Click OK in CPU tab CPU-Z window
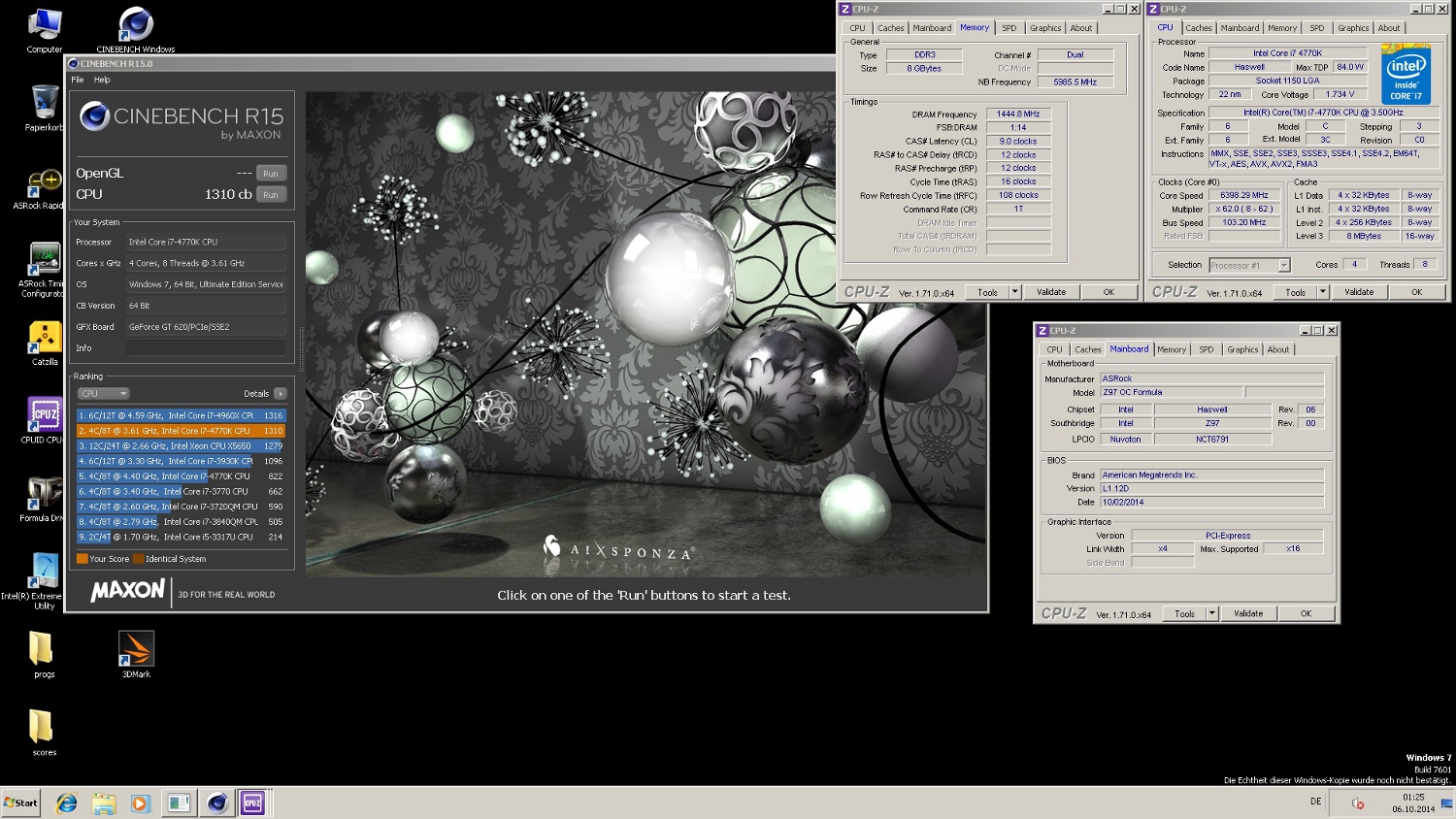Image resolution: width=1456 pixels, height=819 pixels. pos(1416,292)
